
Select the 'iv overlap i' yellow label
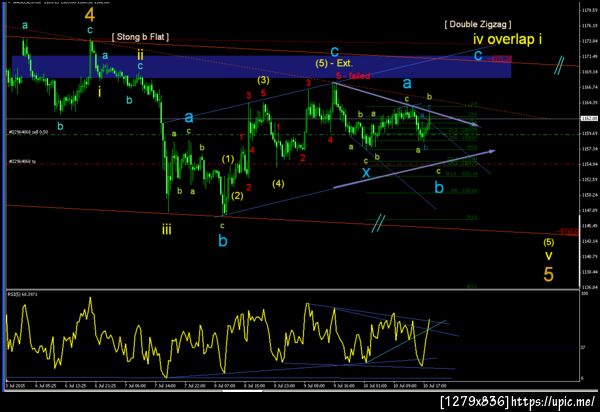[507, 39]
